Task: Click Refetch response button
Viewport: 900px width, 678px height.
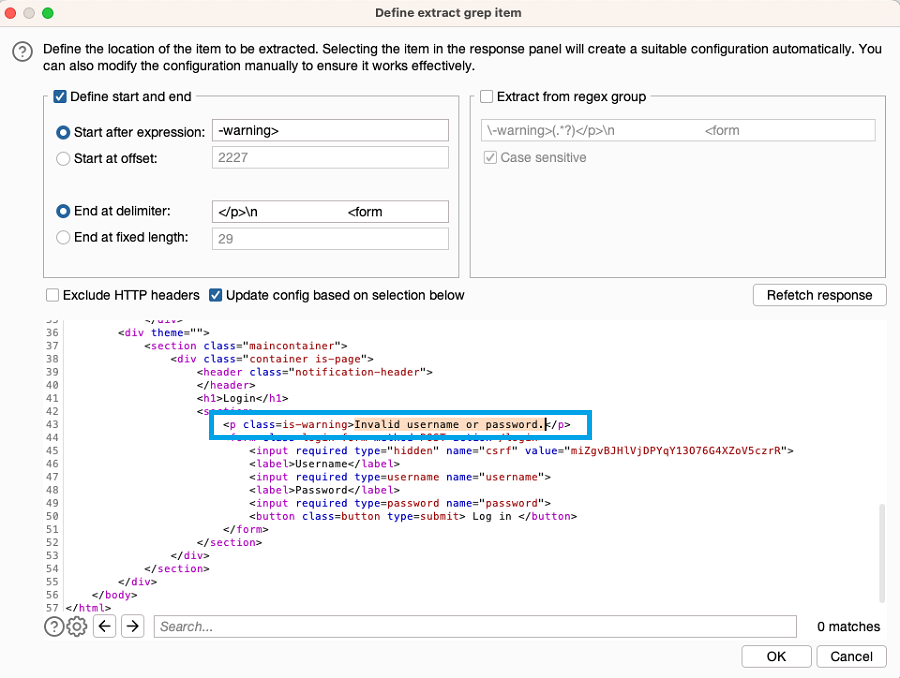Action: pos(819,295)
